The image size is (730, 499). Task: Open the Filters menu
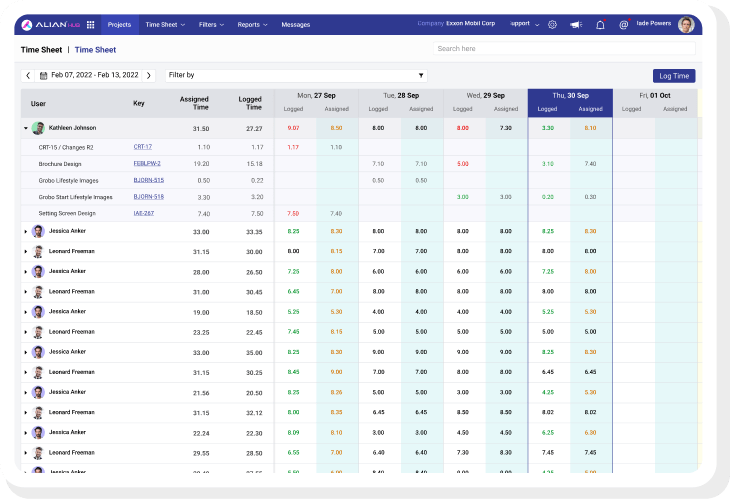211,25
